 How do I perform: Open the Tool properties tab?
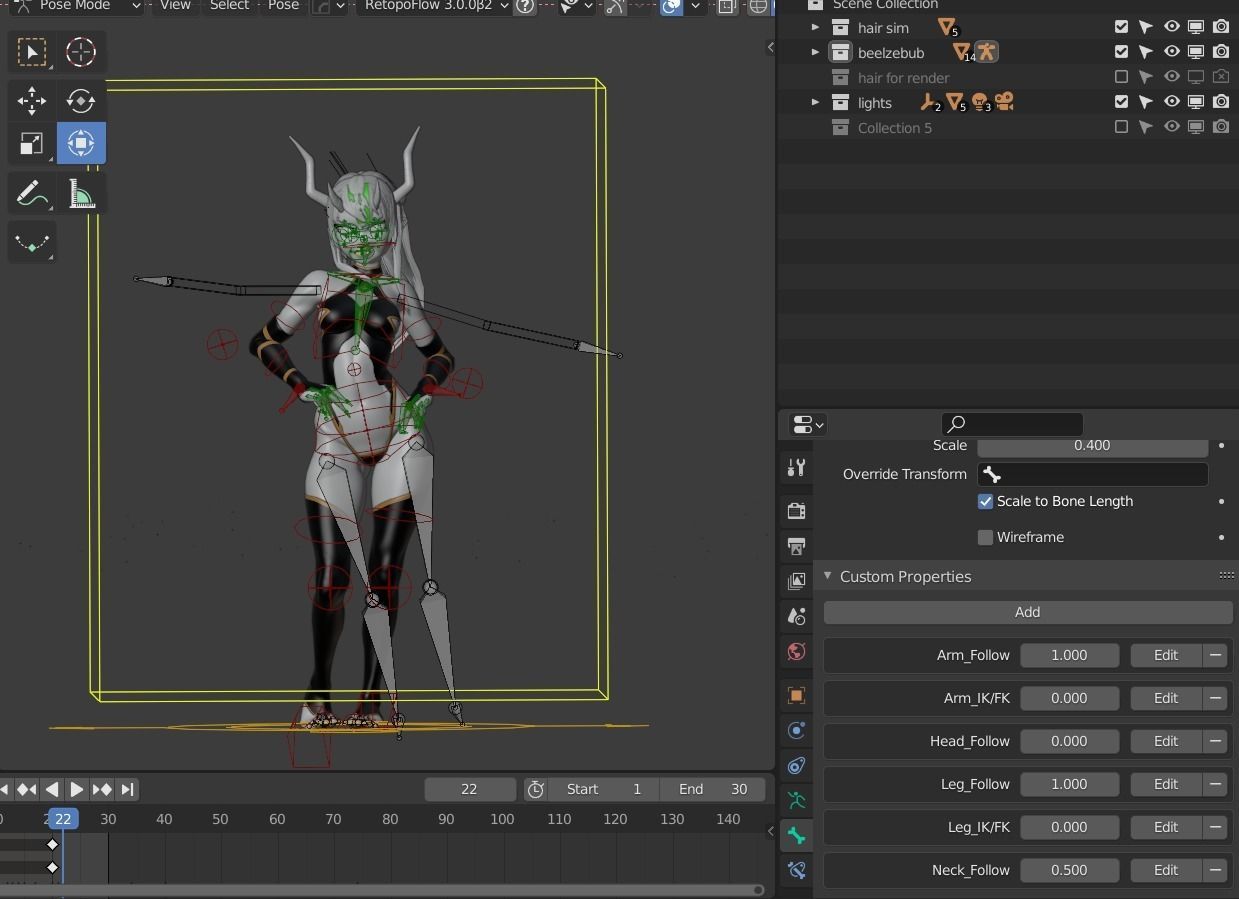tap(796, 467)
